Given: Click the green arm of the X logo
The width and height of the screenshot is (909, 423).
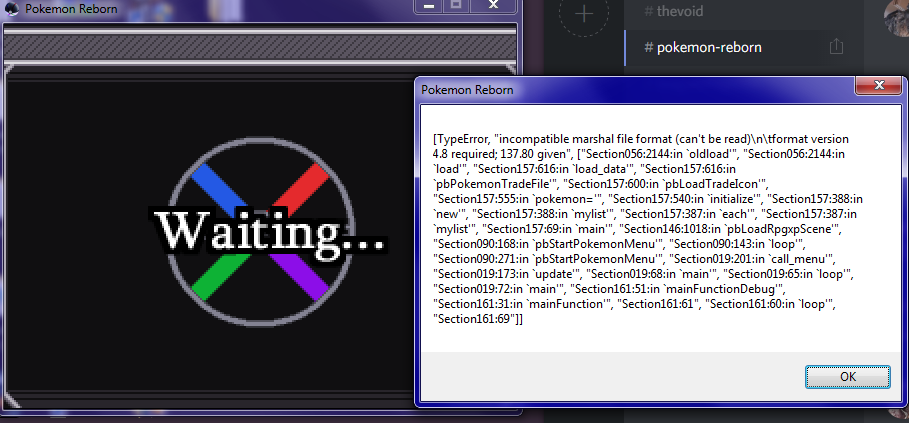Looking at the screenshot, I should tap(220, 277).
